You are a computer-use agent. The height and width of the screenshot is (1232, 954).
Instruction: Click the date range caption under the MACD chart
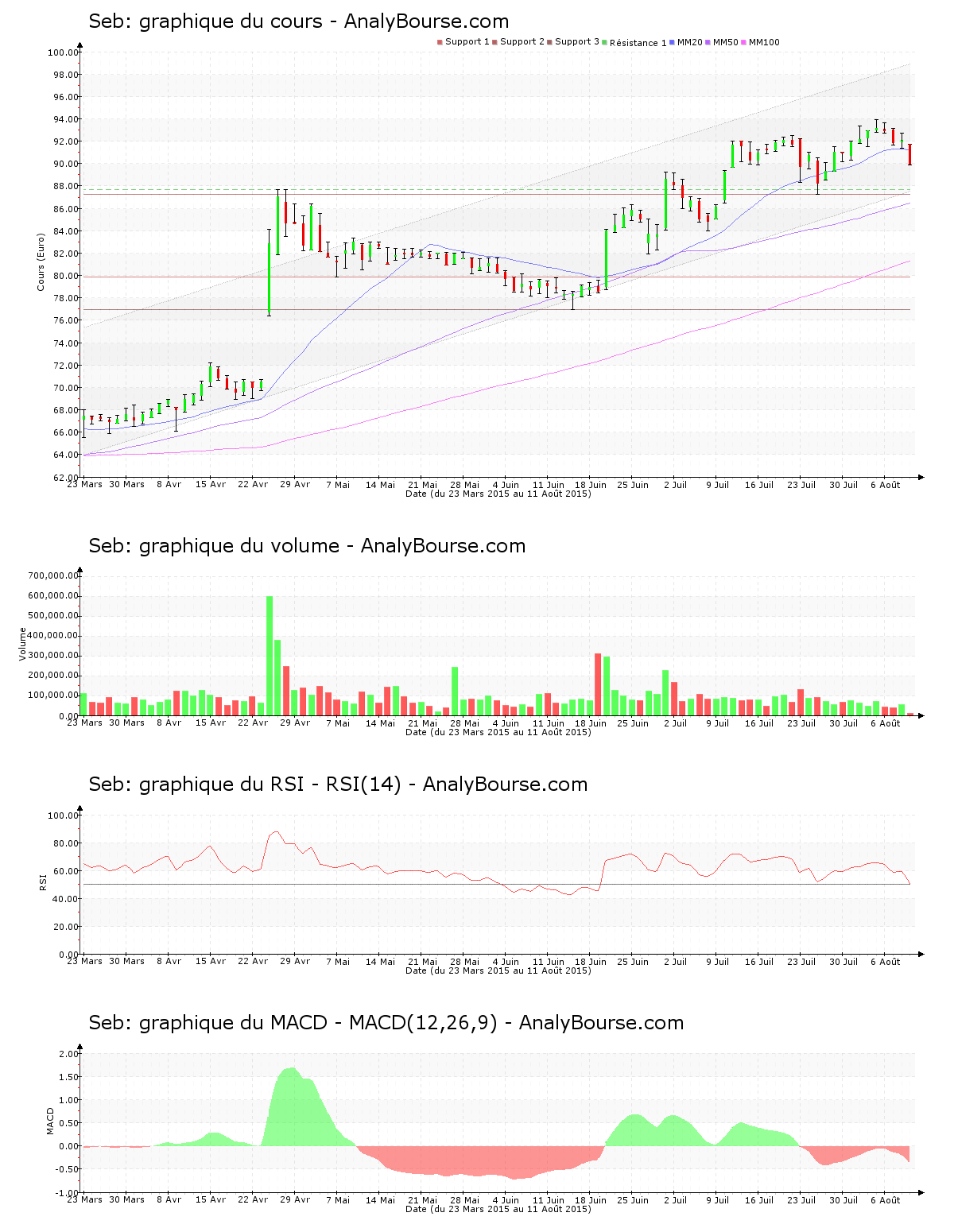[498, 1209]
